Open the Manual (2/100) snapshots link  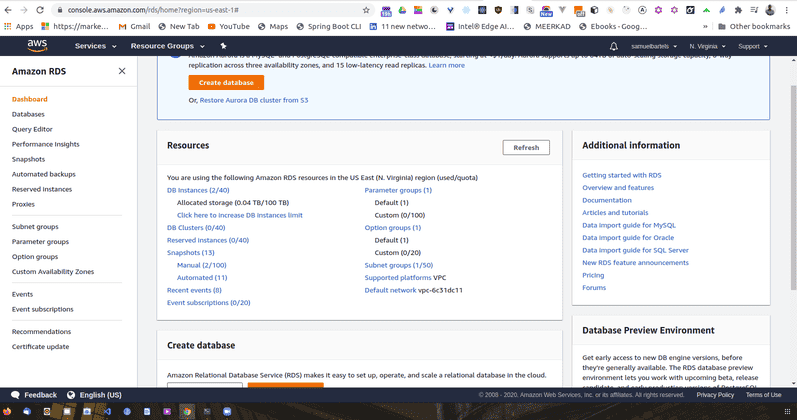click(202, 265)
